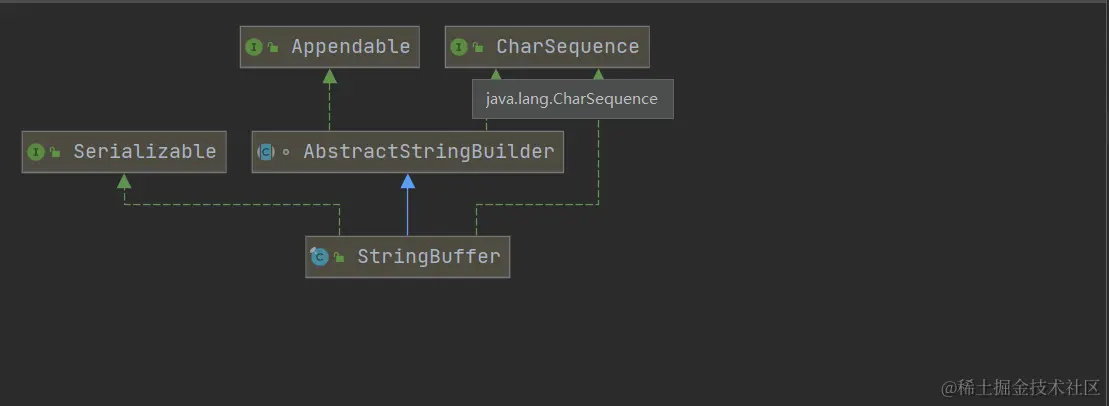Screen dimensions: 1109x406
Task: Select the CharSequence node label
Action: point(567,47)
